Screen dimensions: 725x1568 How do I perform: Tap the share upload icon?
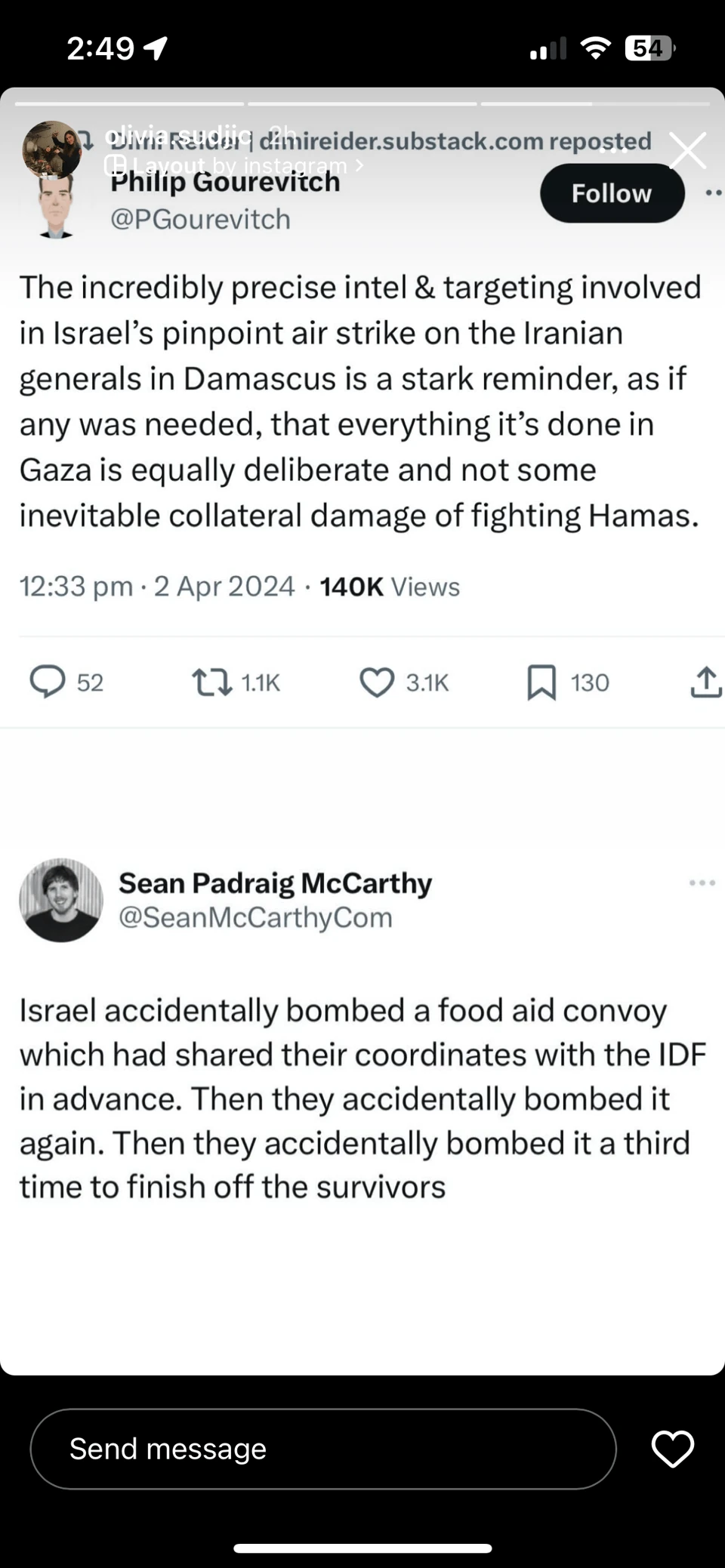[x=705, y=682]
